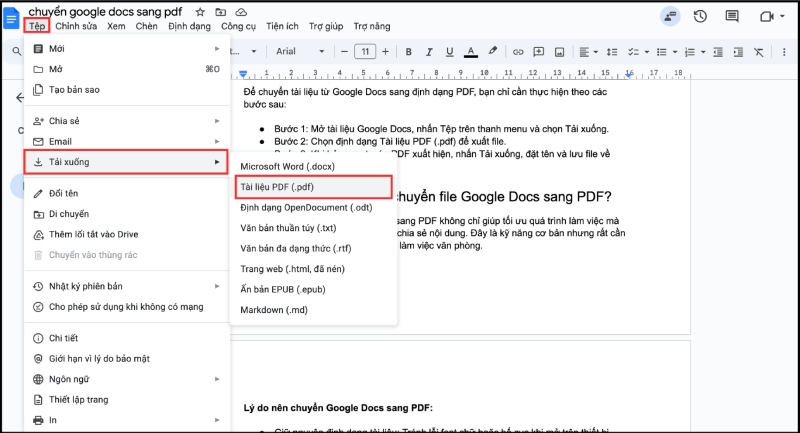The width and height of the screenshot is (800, 433).
Task: Open the three-dot more options toolbar menu
Action: [784, 52]
